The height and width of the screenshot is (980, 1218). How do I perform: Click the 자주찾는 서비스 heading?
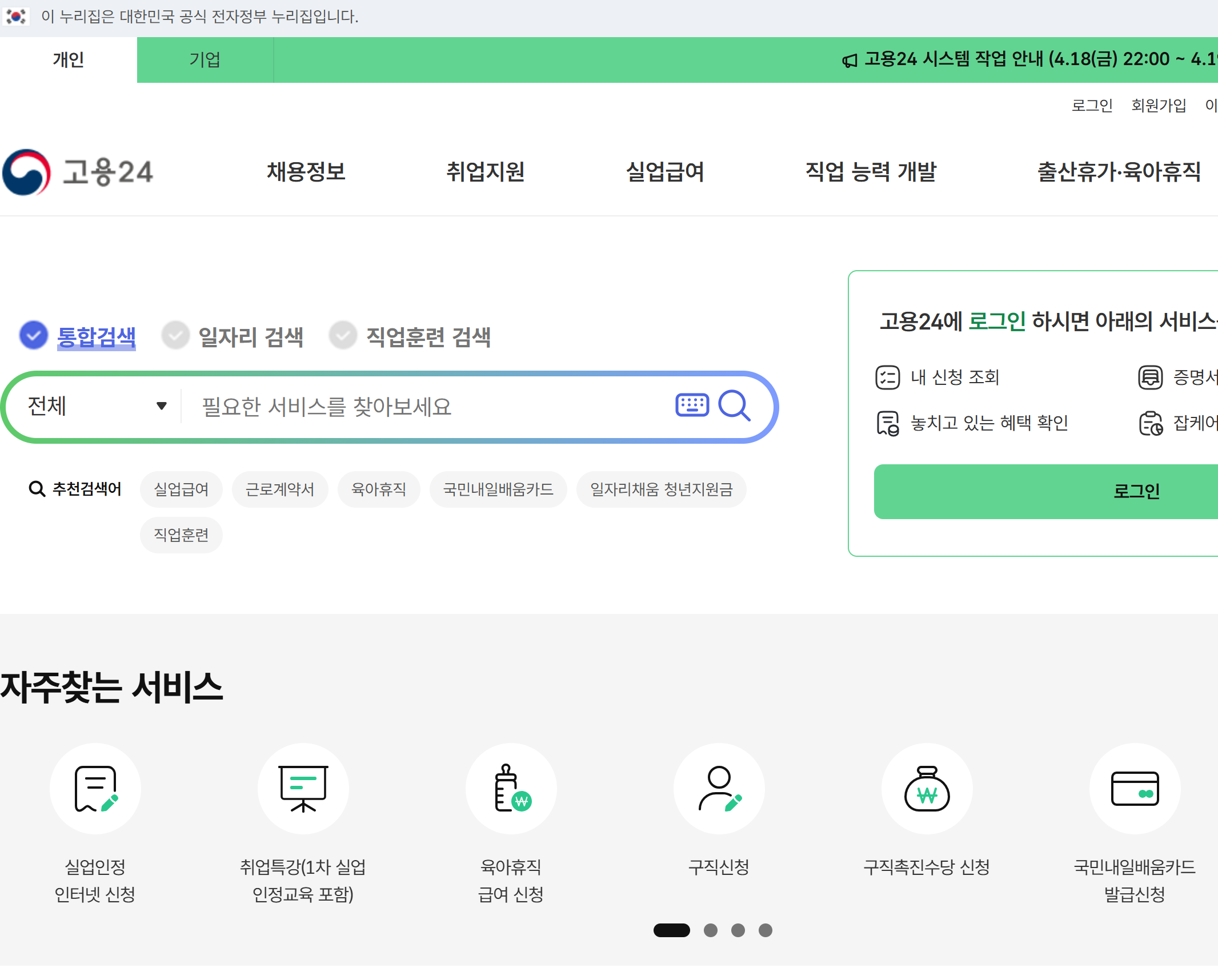click(111, 687)
